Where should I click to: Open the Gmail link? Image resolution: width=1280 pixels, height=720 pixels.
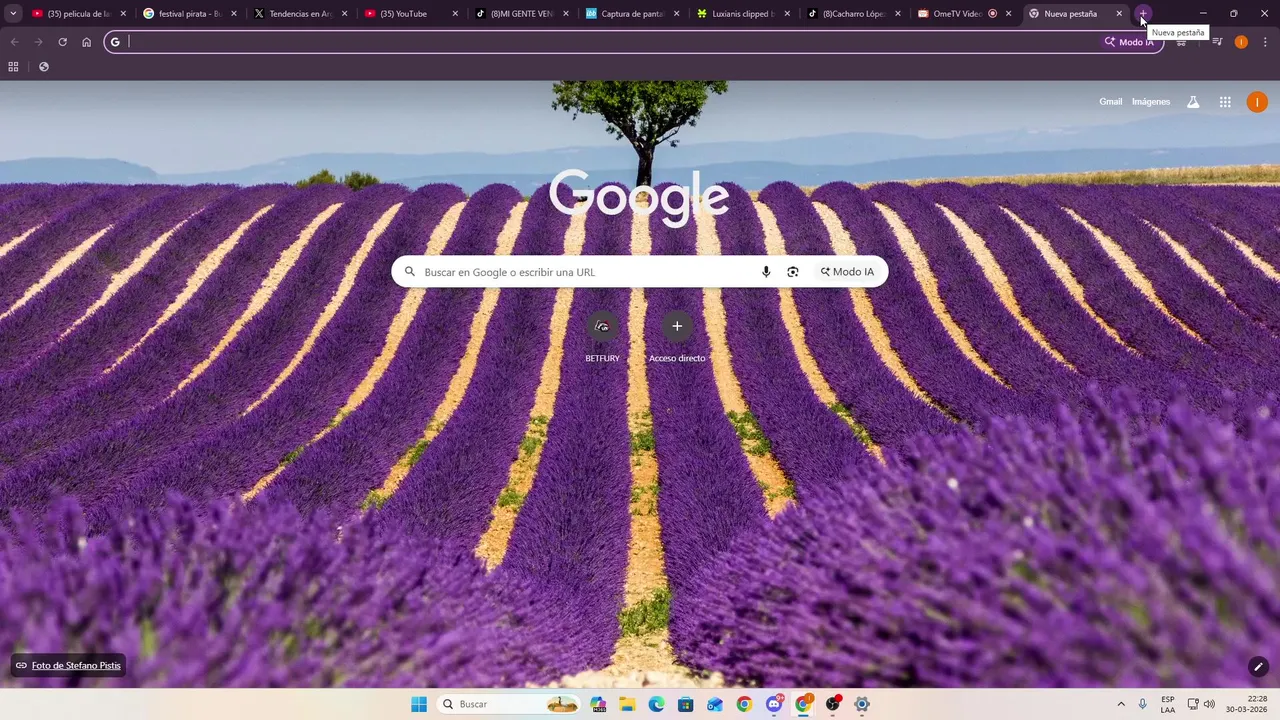[1110, 102]
